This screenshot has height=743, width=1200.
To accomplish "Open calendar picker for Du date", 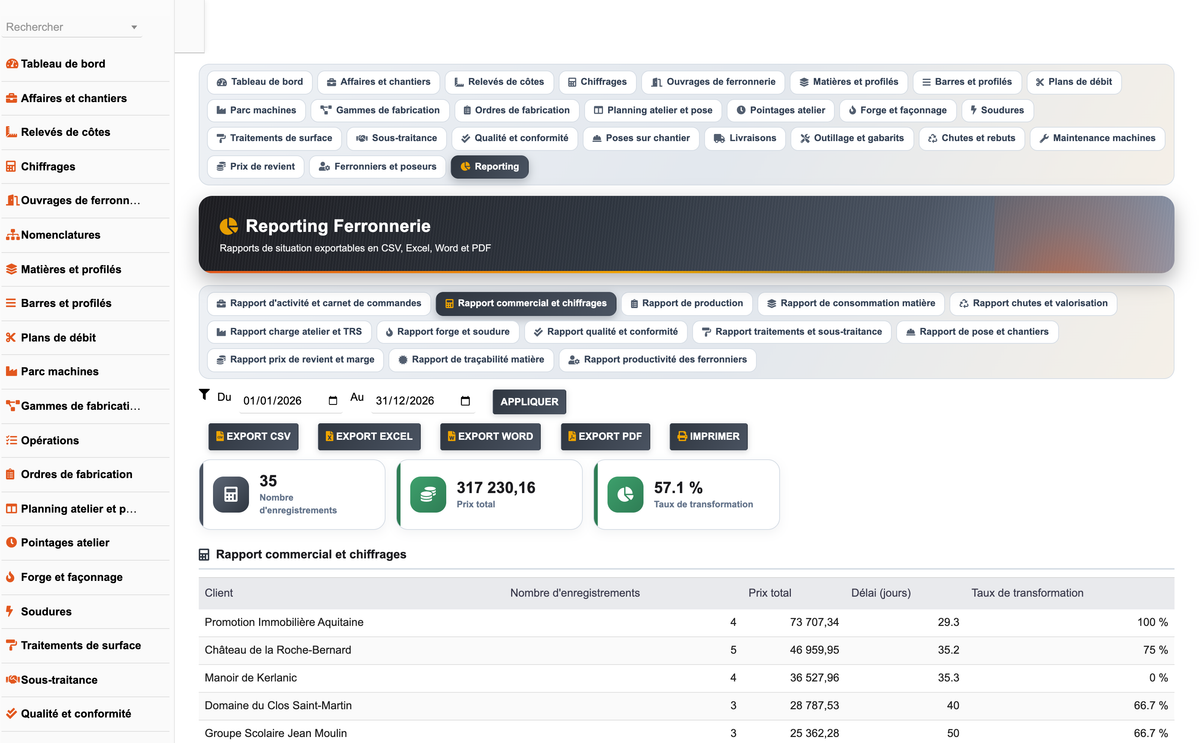I will click(333, 401).
